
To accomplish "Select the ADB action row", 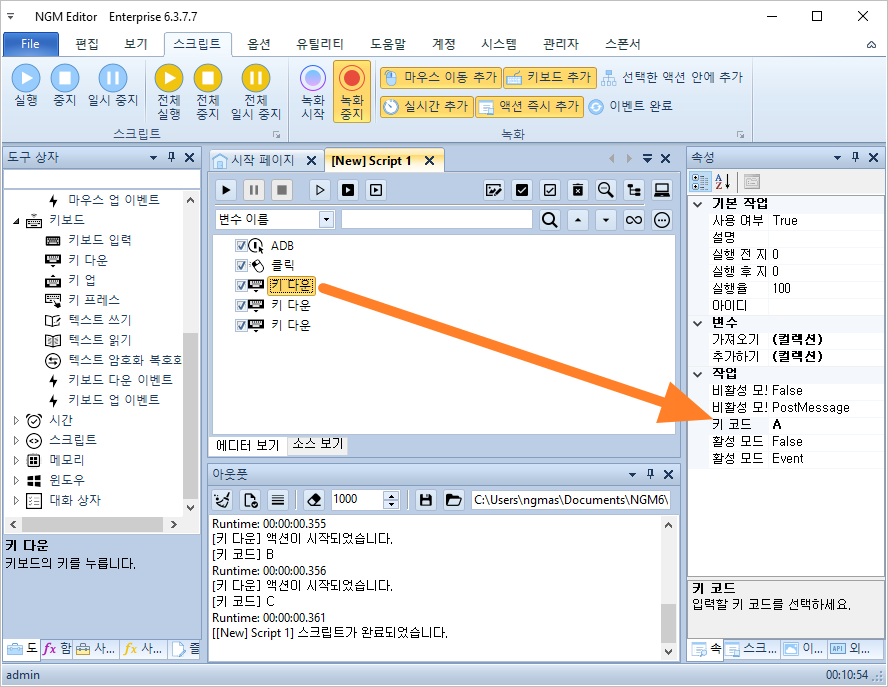I will (x=282, y=246).
